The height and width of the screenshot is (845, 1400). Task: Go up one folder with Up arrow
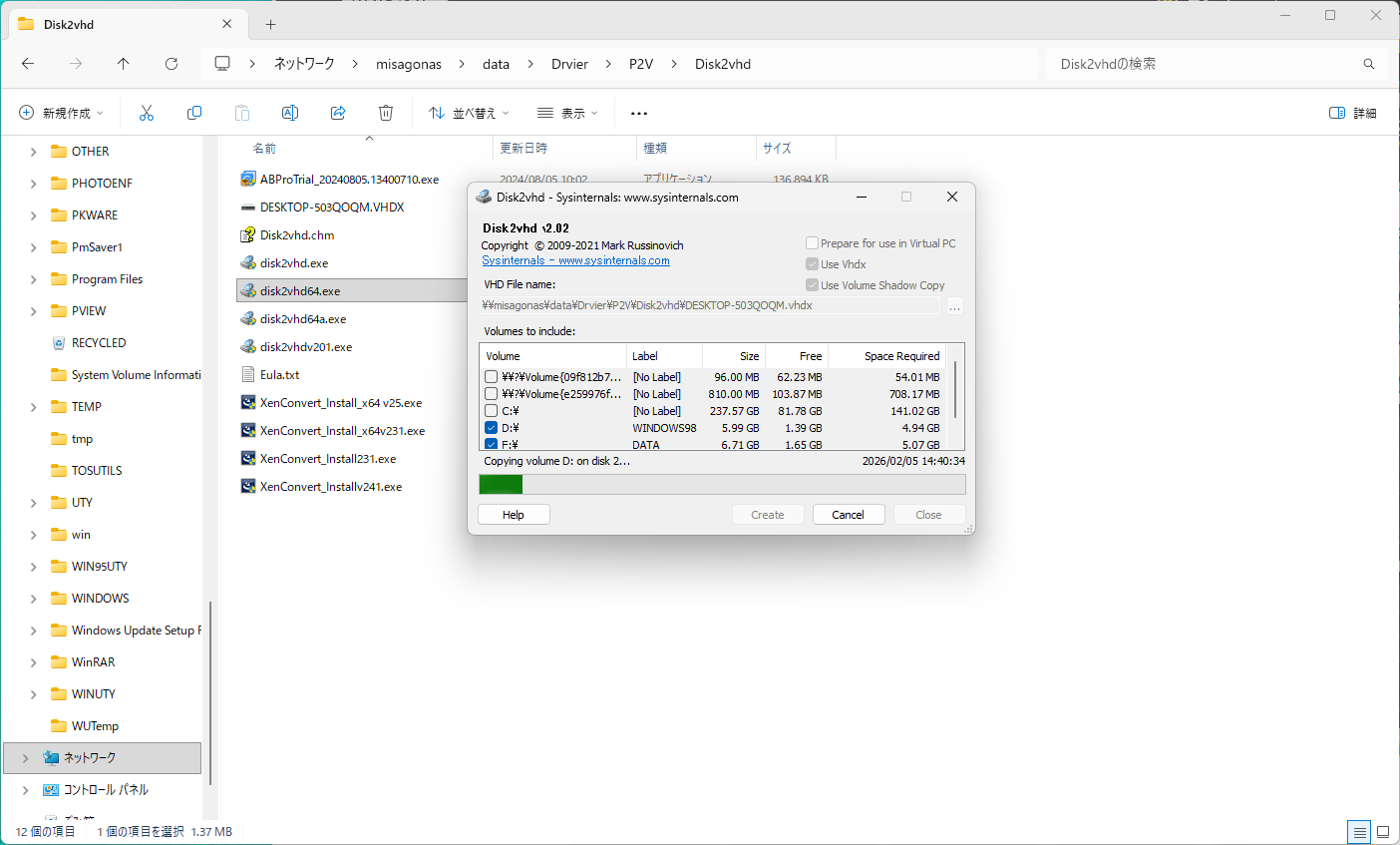click(124, 64)
